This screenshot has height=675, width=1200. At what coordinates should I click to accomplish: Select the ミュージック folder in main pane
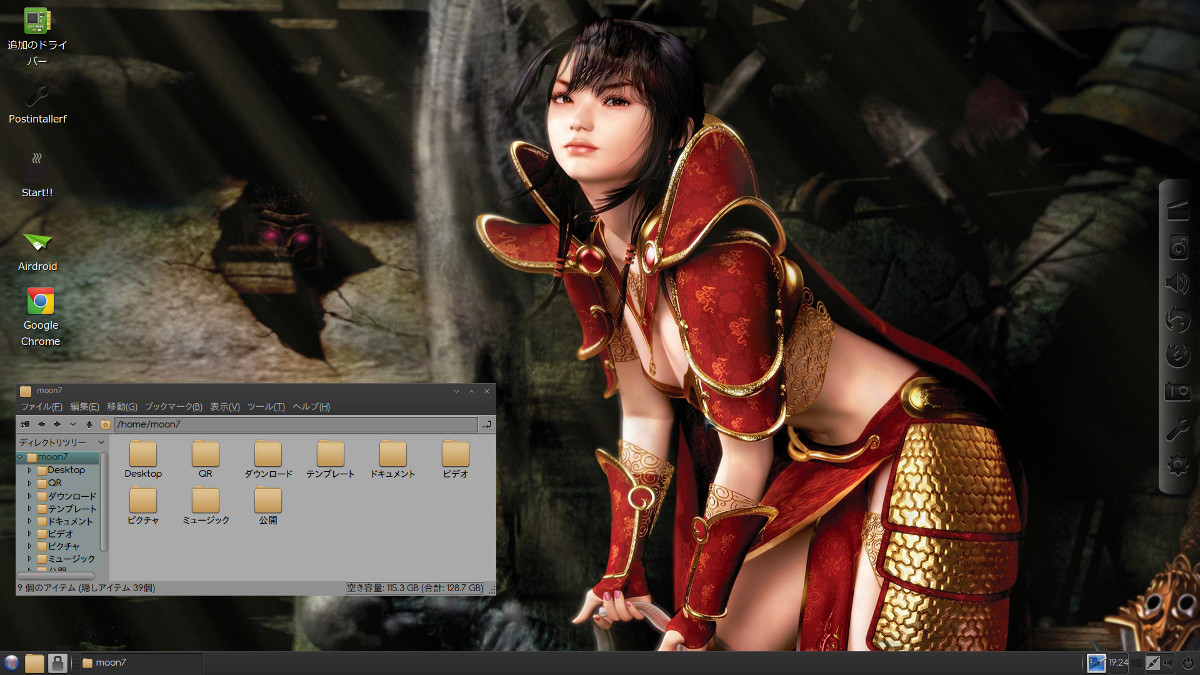pyautogui.click(x=205, y=507)
